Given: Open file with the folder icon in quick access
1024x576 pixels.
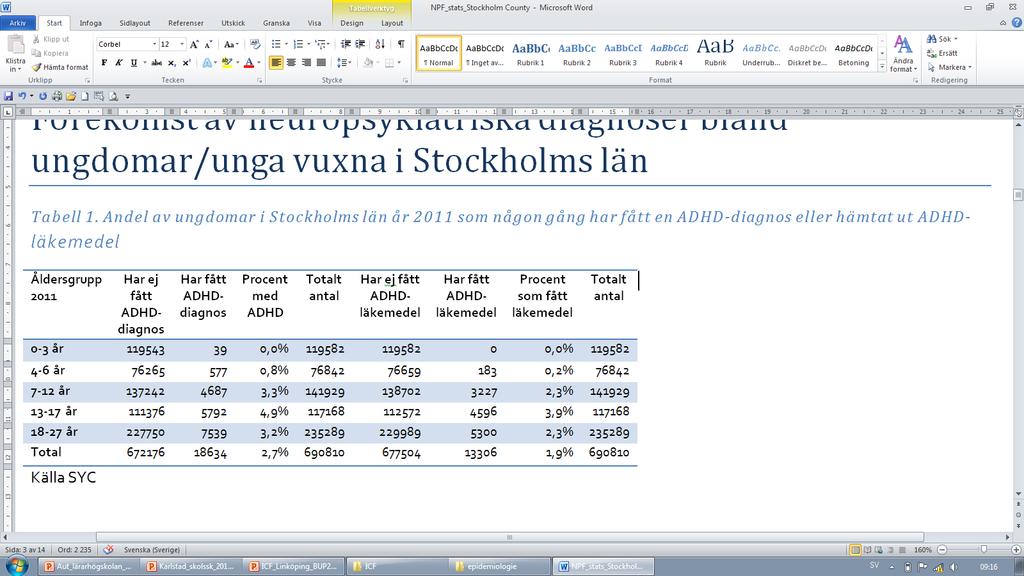Looking at the screenshot, I should 71,96.
